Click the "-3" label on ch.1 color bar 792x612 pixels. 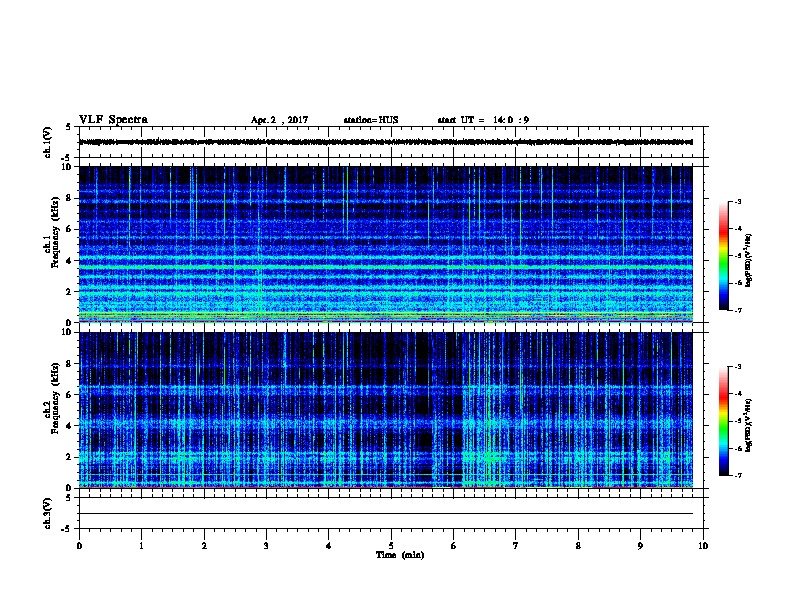click(x=738, y=202)
